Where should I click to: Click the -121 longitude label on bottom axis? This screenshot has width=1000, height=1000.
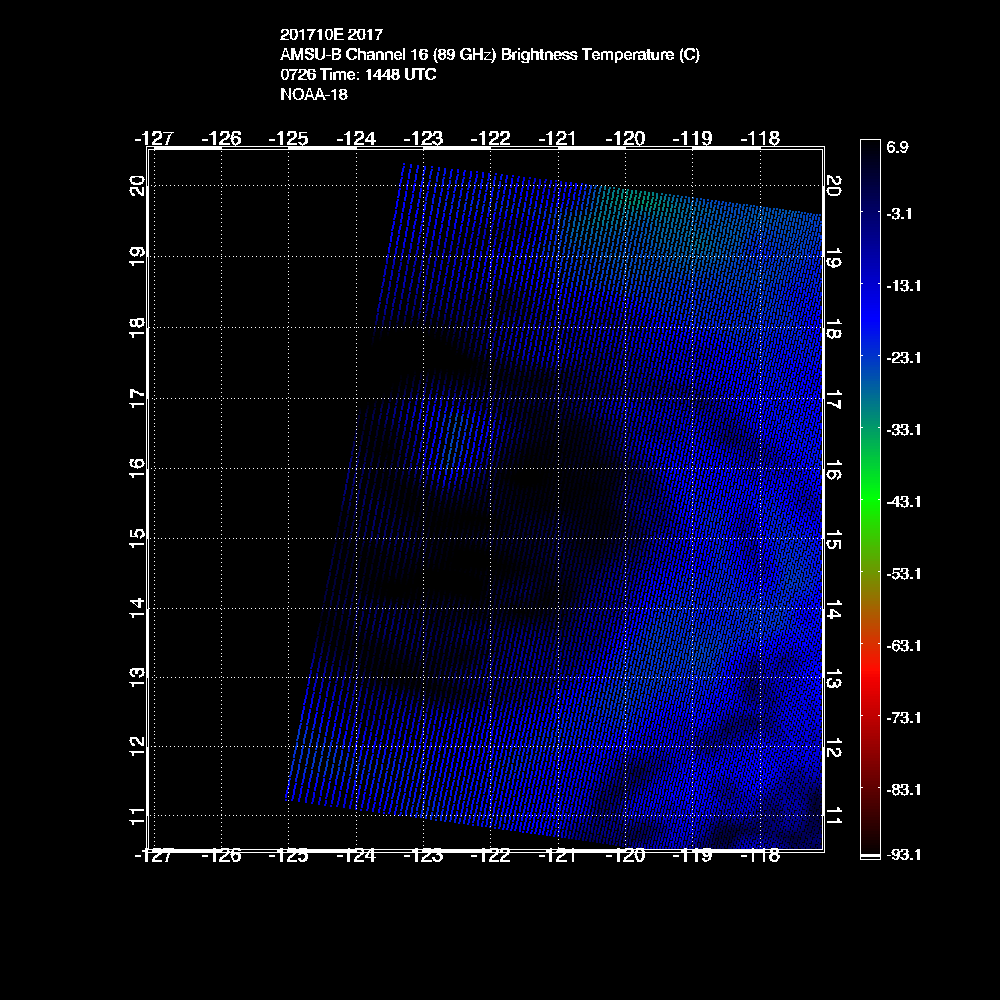(557, 856)
